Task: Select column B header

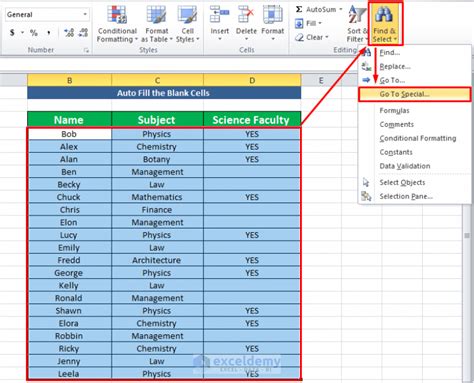Action: point(69,80)
